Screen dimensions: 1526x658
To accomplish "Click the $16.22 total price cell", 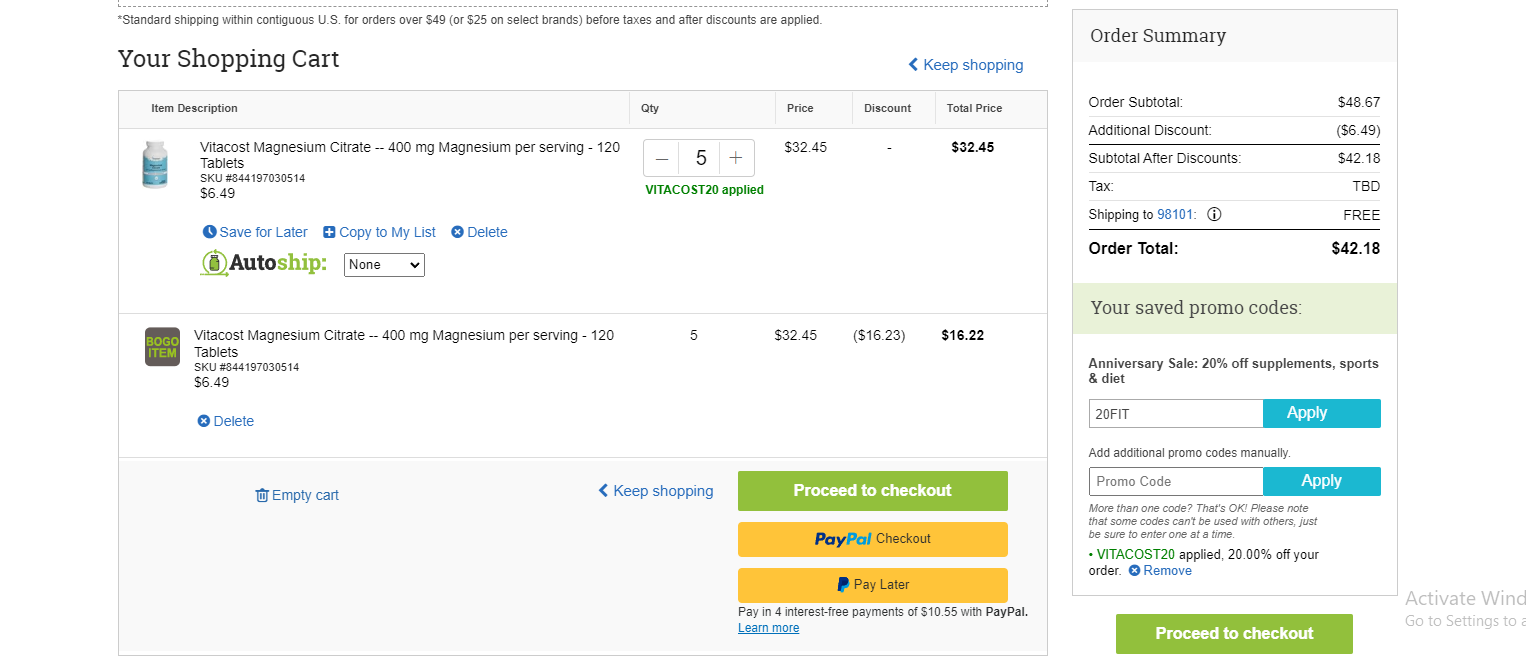I will click(962, 335).
